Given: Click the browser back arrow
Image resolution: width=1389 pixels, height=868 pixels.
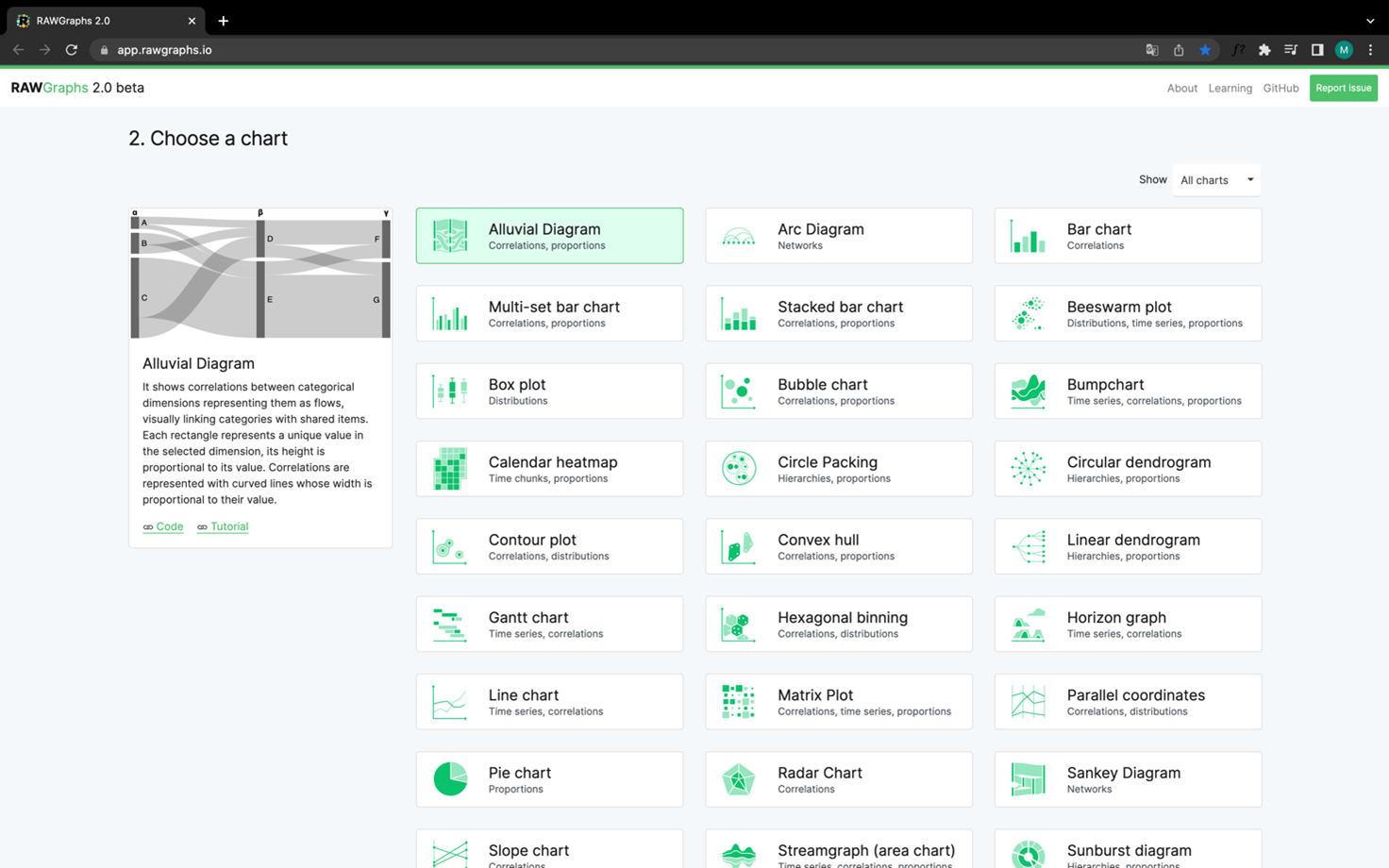Looking at the screenshot, I should (x=19, y=50).
